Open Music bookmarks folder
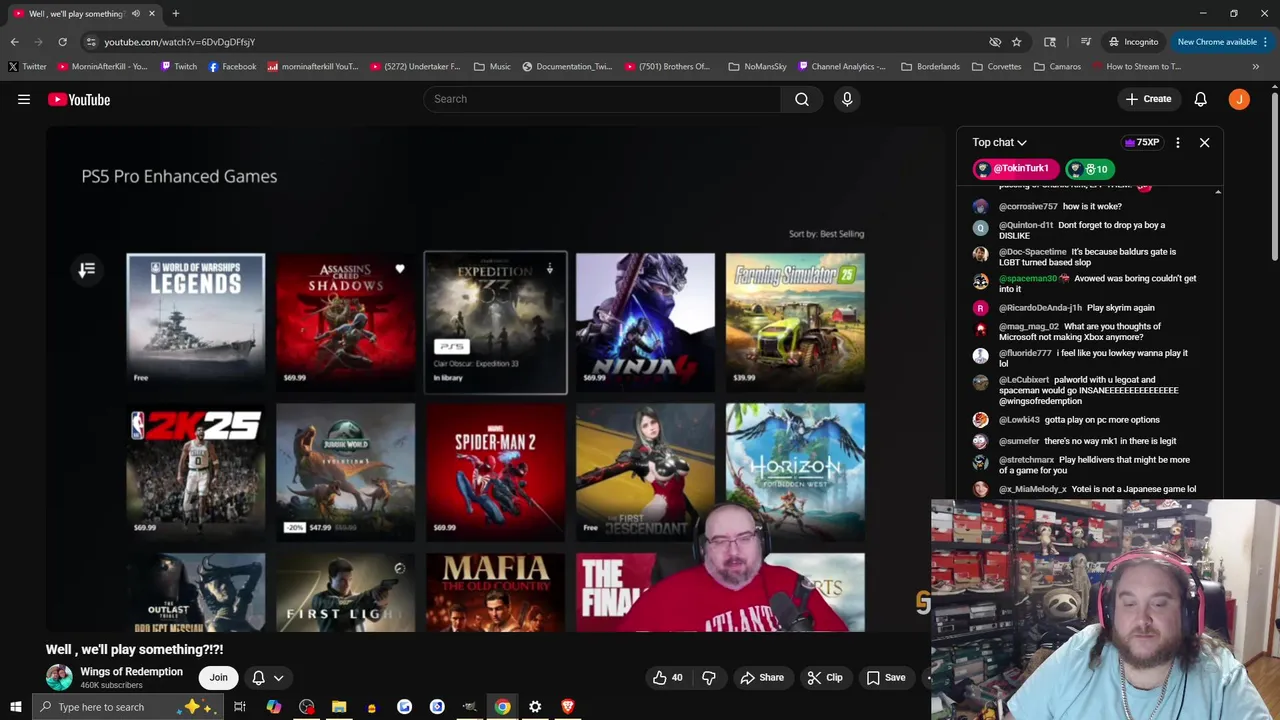The width and height of the screenshot is (1280, 720). point(492,67)
